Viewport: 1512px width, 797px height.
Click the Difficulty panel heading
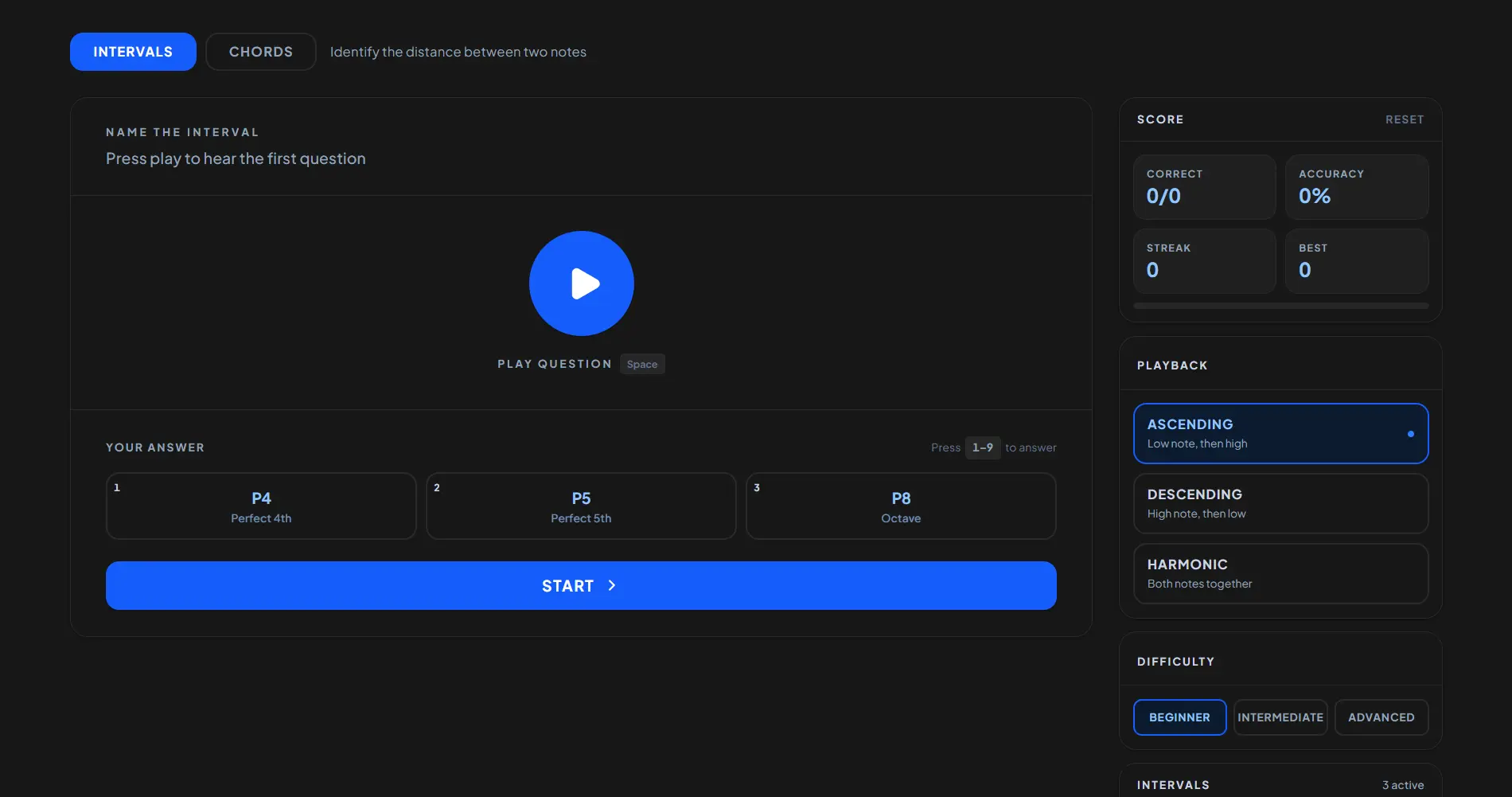pos(1175,662)
